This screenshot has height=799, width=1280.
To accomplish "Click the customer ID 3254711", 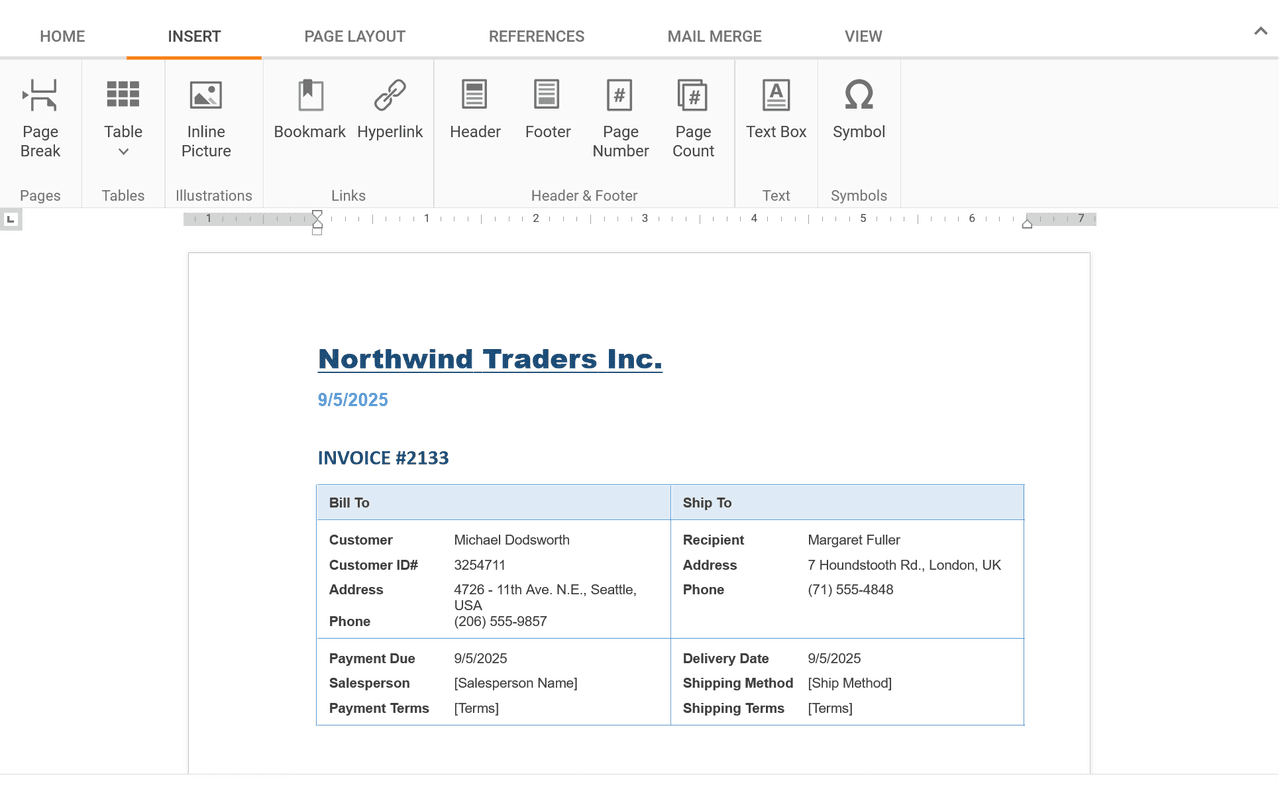I will 480,565.
